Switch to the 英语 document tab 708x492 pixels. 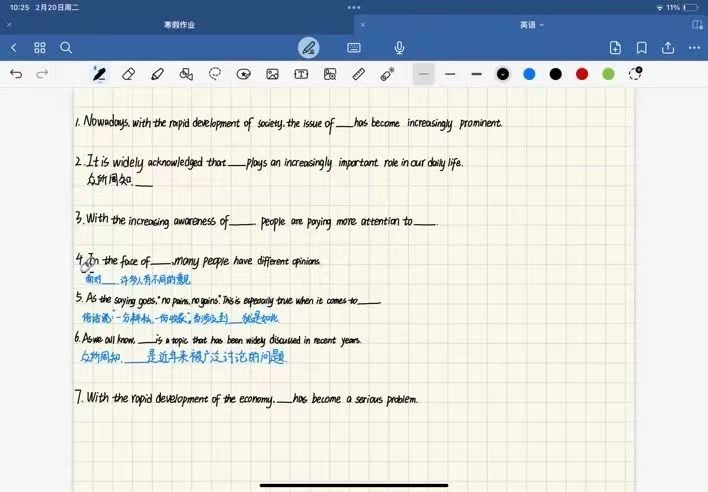tap(527, 24)
